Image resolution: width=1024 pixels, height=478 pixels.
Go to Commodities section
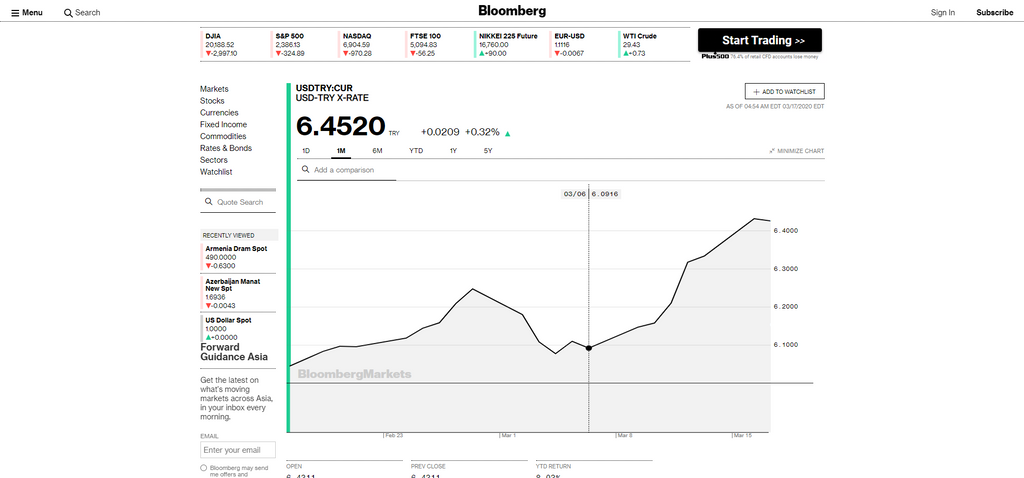tap(223, 136)
